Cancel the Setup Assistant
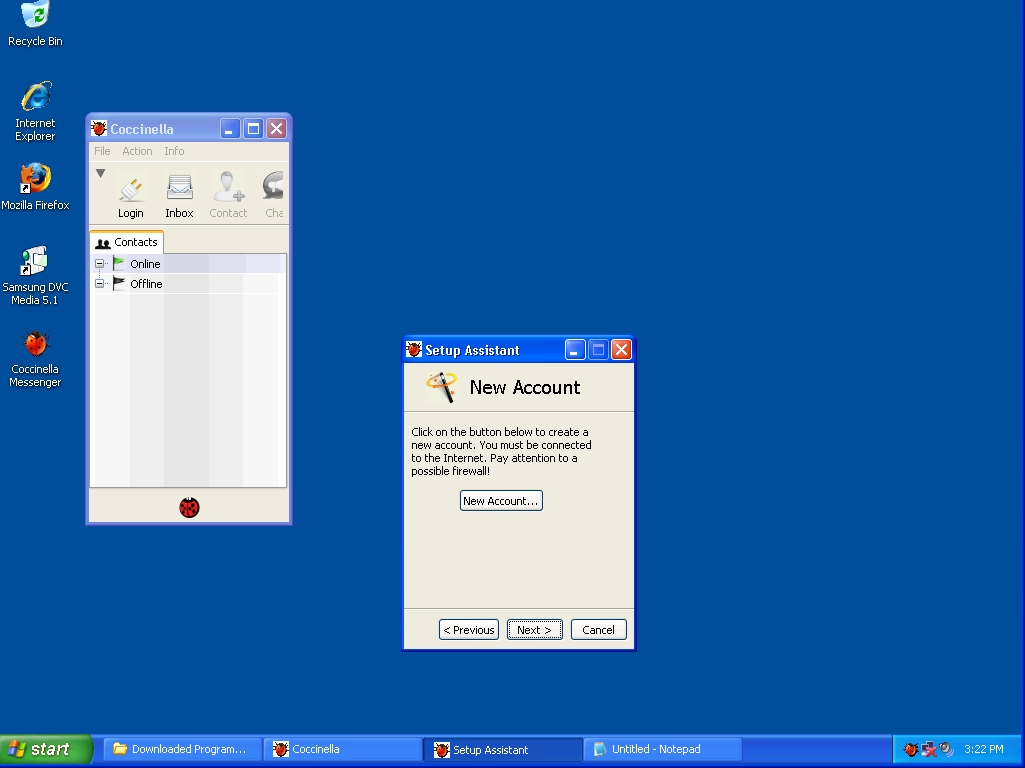This screenshot has width=1025, height=768. click(x=599, y=629)
